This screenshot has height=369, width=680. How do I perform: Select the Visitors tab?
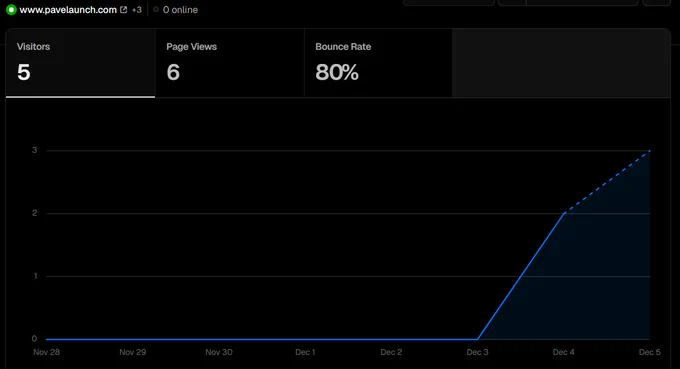pyautogui.click(x=80, y=63)
